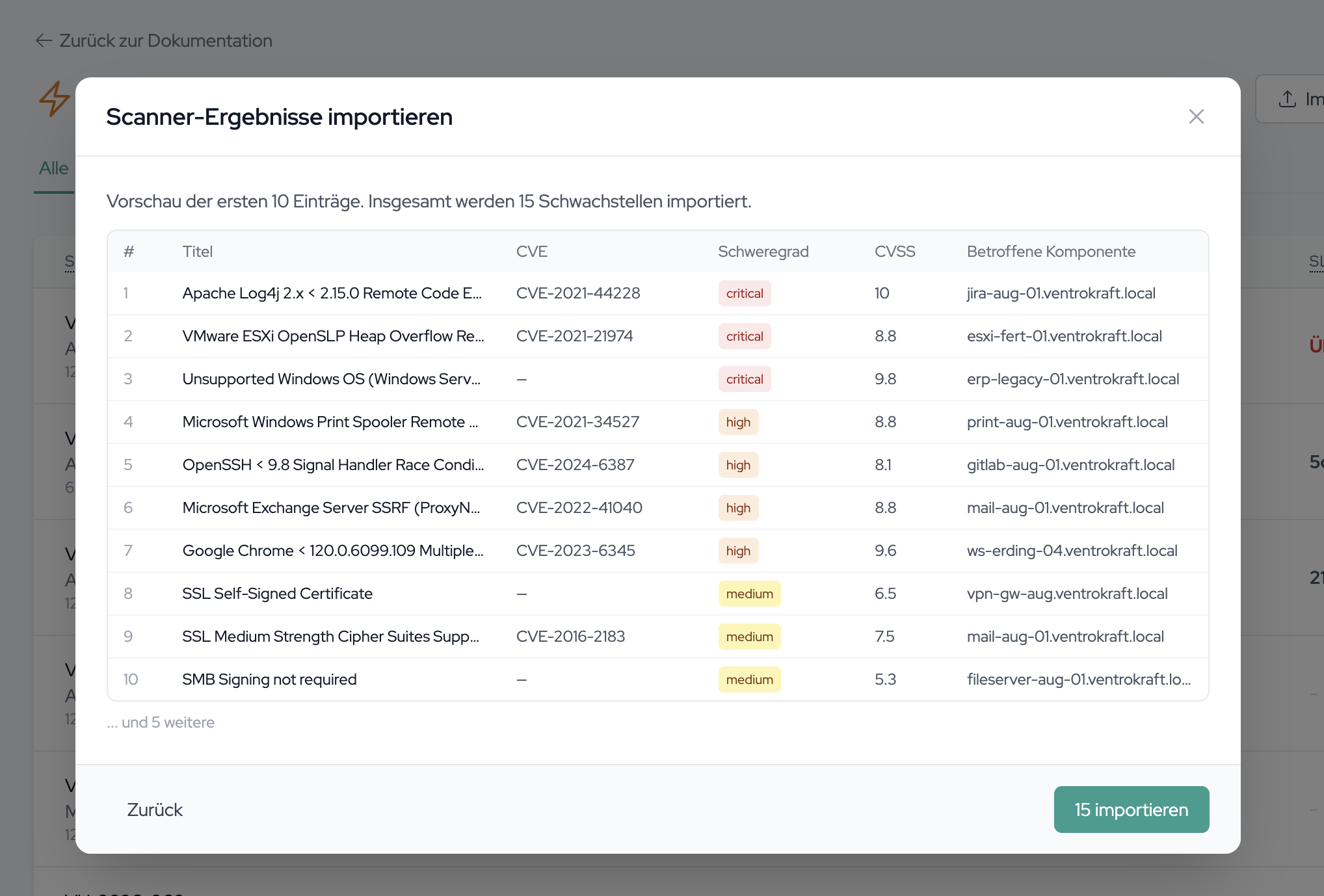
Task: Open Zurück zur Dokumentation link
Action: 153,40
